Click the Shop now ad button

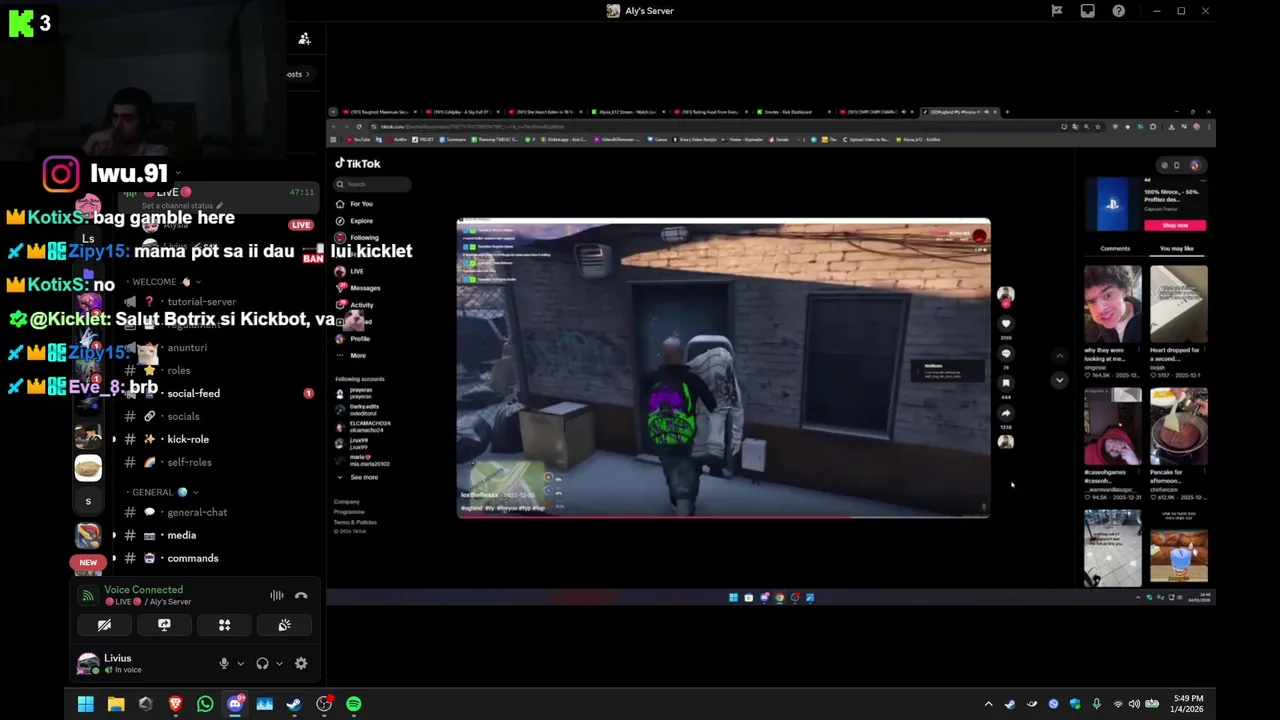click(x=1175, y=225)
